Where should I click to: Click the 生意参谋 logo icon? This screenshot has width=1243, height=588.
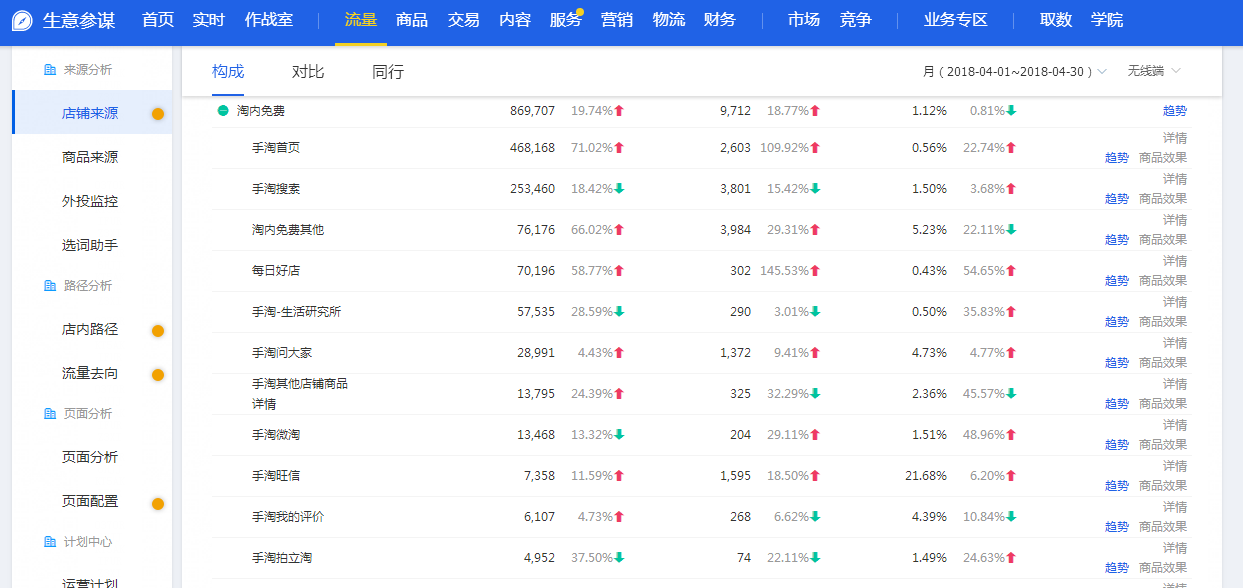(x=22, y=21)
